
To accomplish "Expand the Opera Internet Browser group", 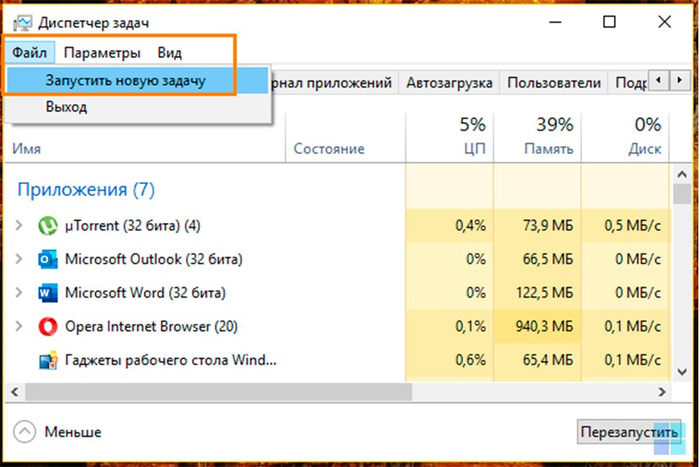I will click(x=19, y=327).
